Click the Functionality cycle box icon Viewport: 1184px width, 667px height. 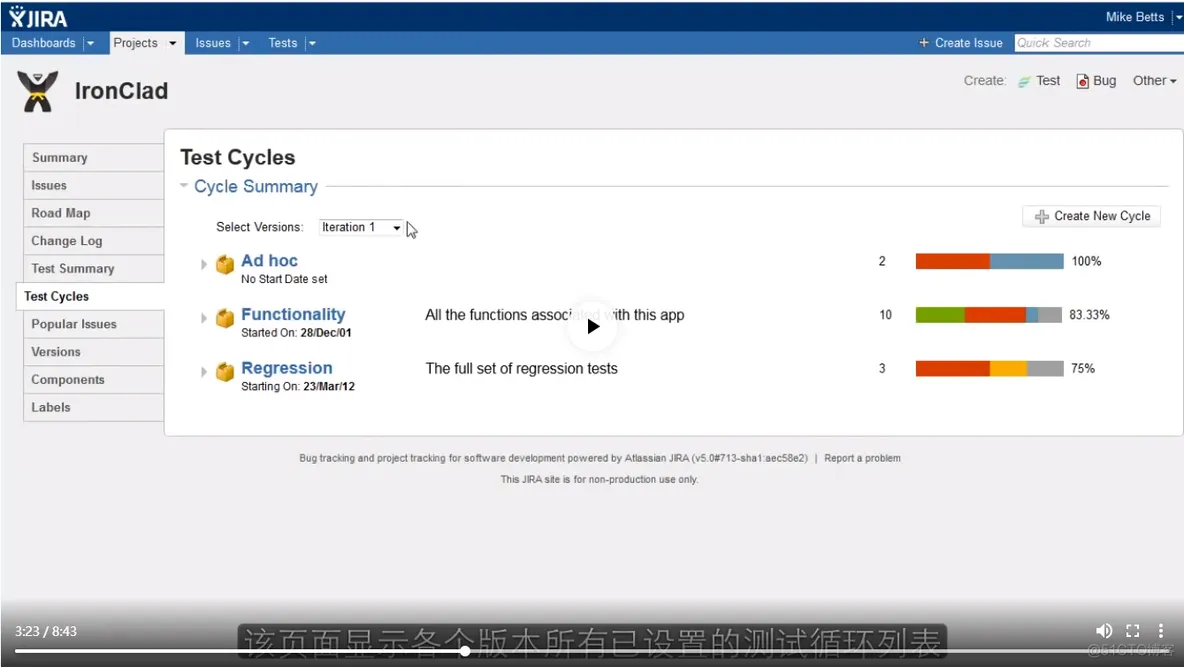pyautogui.click(x=225, y=318)
